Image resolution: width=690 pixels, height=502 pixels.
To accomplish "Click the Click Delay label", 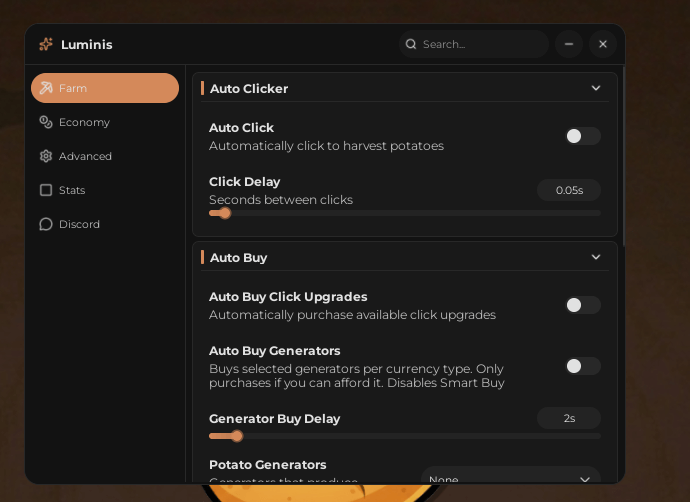I will click(244, 182).
